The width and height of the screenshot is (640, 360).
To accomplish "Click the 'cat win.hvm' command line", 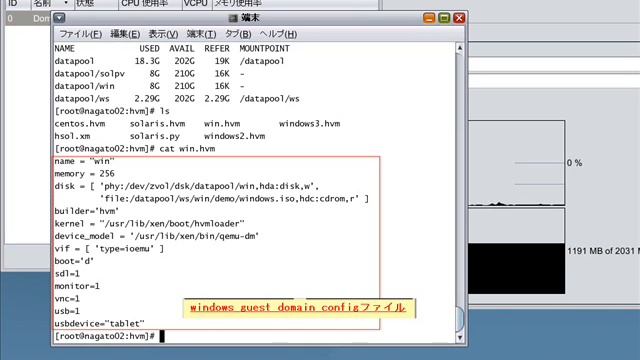I will click(x=135, y=149).
